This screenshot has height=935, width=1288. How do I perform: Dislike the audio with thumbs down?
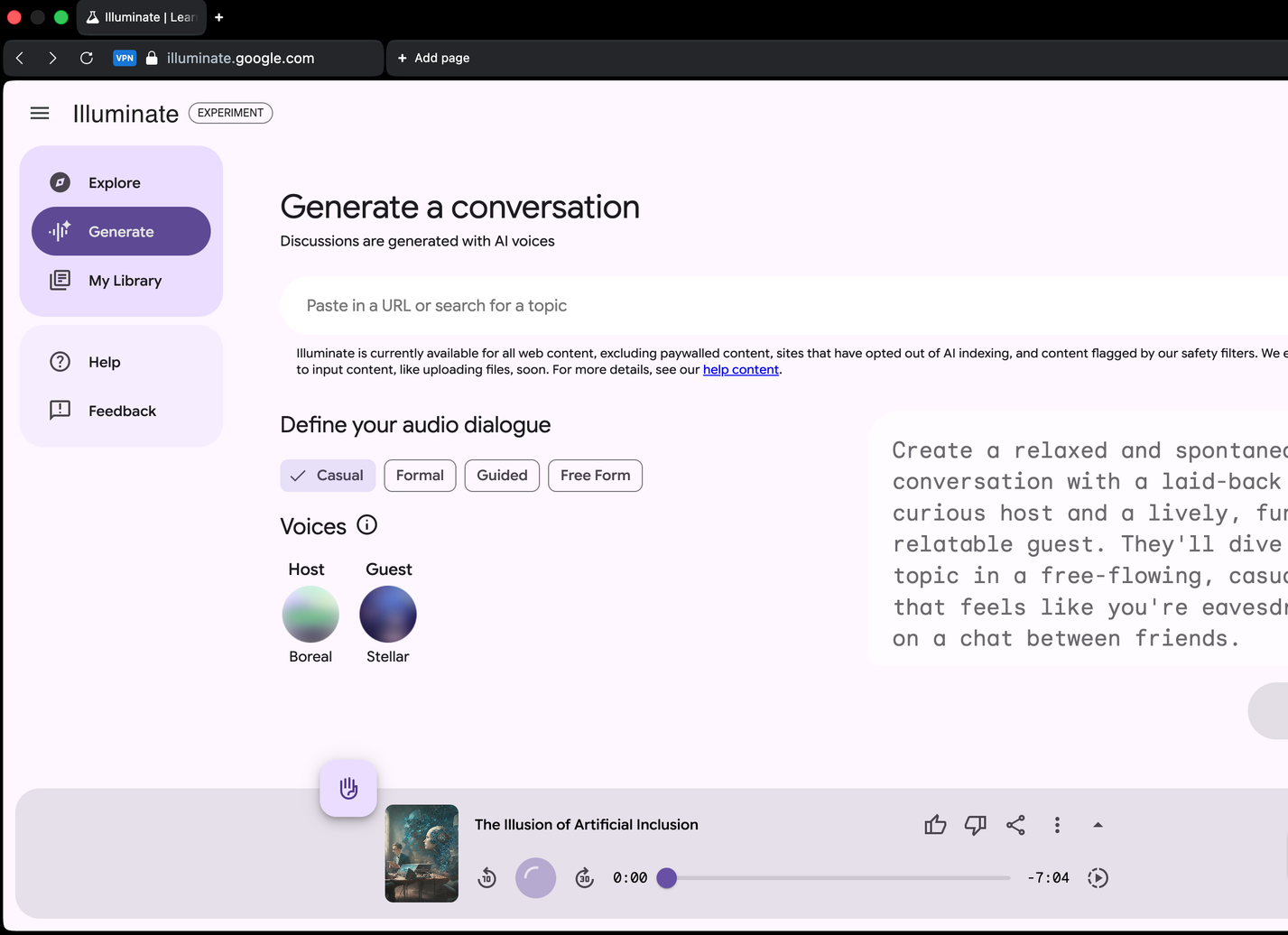(x=975, y=825)
